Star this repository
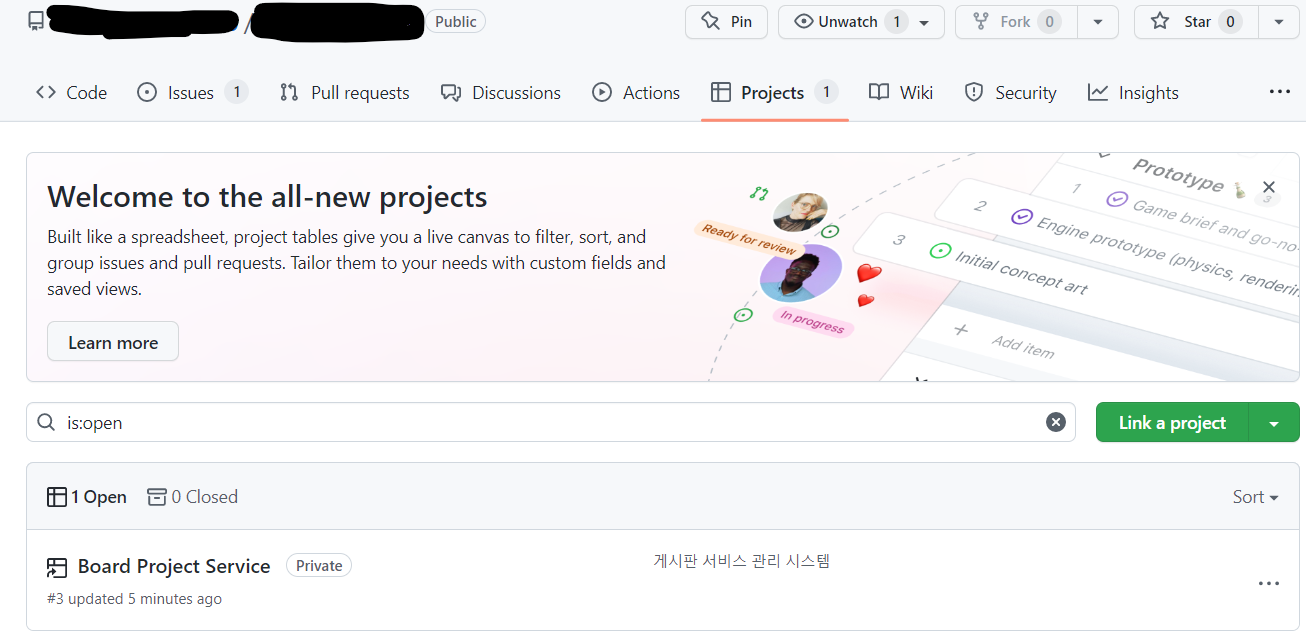 pyautogui.click(x=1196, y=21)
